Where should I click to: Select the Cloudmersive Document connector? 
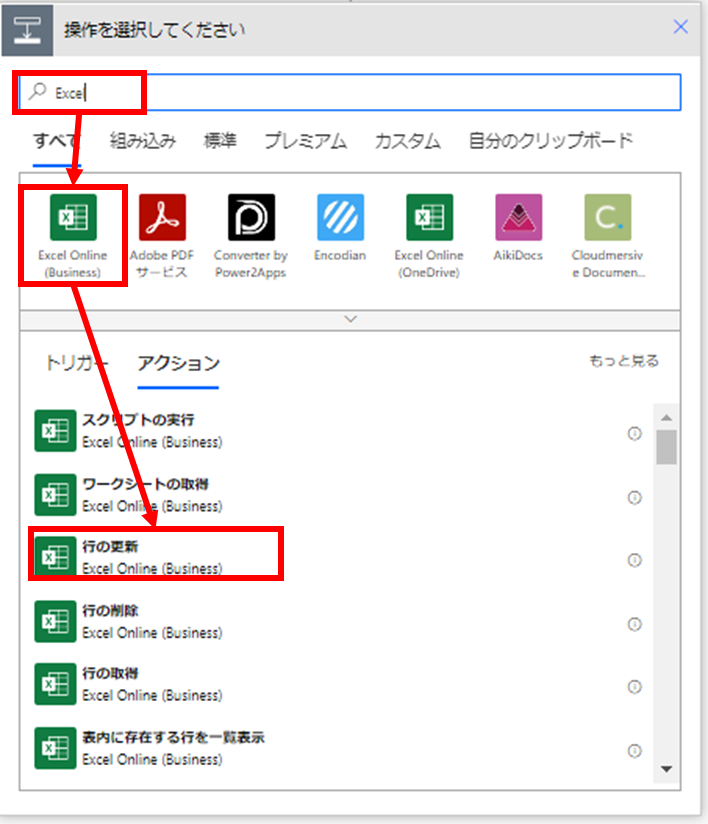tap(608, 217)
